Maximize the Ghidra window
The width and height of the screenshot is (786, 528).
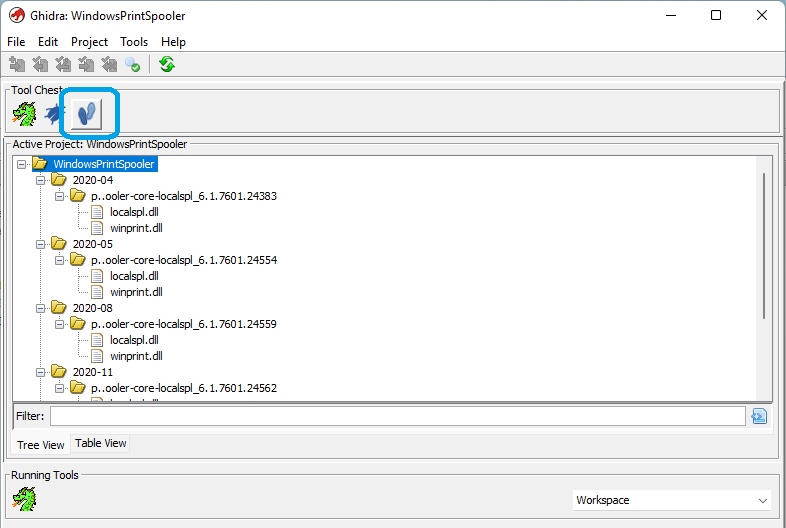click(x=716, y=15)
